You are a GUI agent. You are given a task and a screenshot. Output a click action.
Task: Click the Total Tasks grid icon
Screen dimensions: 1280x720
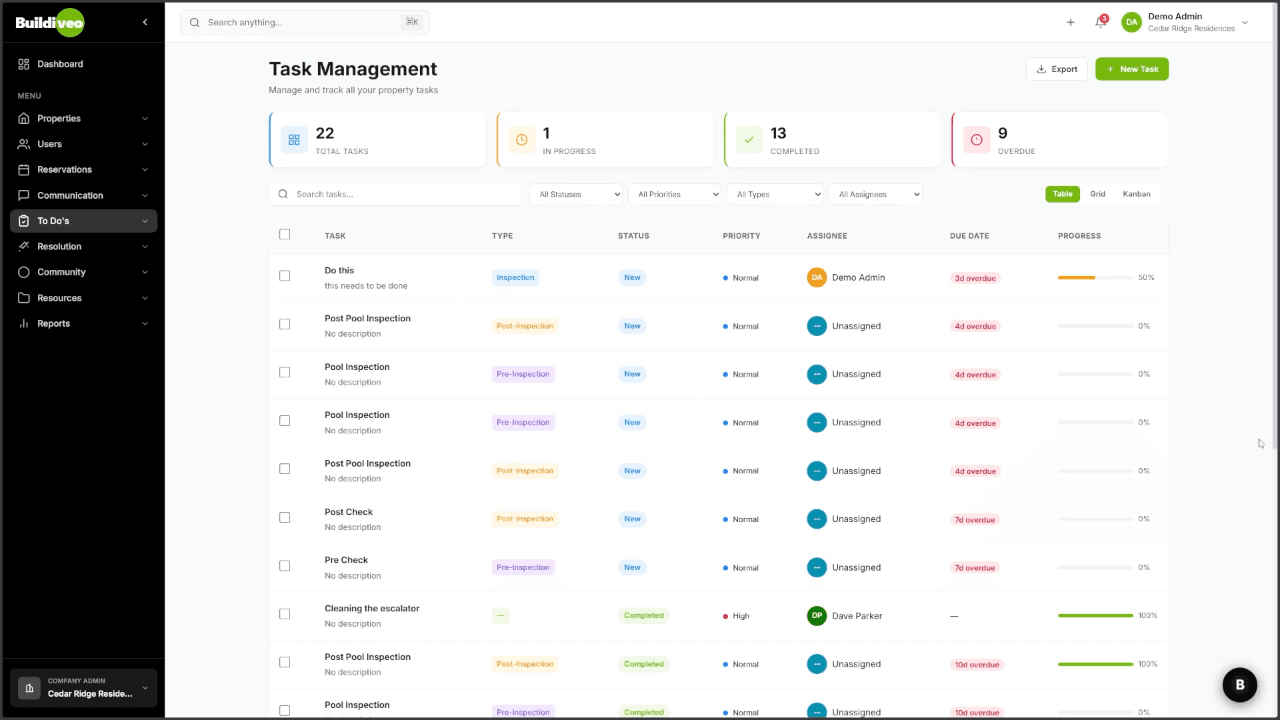tap(294, 140)
